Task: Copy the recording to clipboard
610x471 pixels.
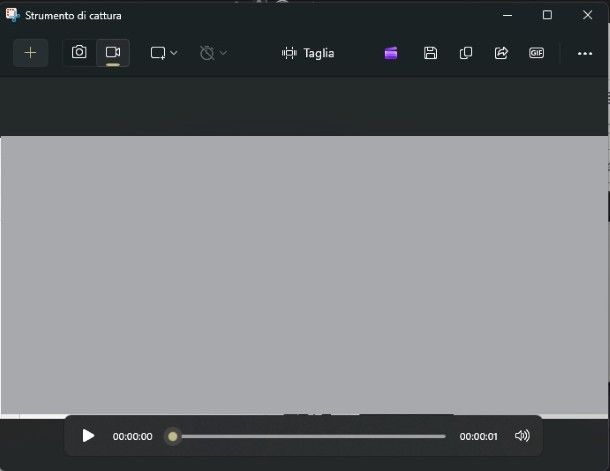Action: pyautogui.click(x=466, y=53)
